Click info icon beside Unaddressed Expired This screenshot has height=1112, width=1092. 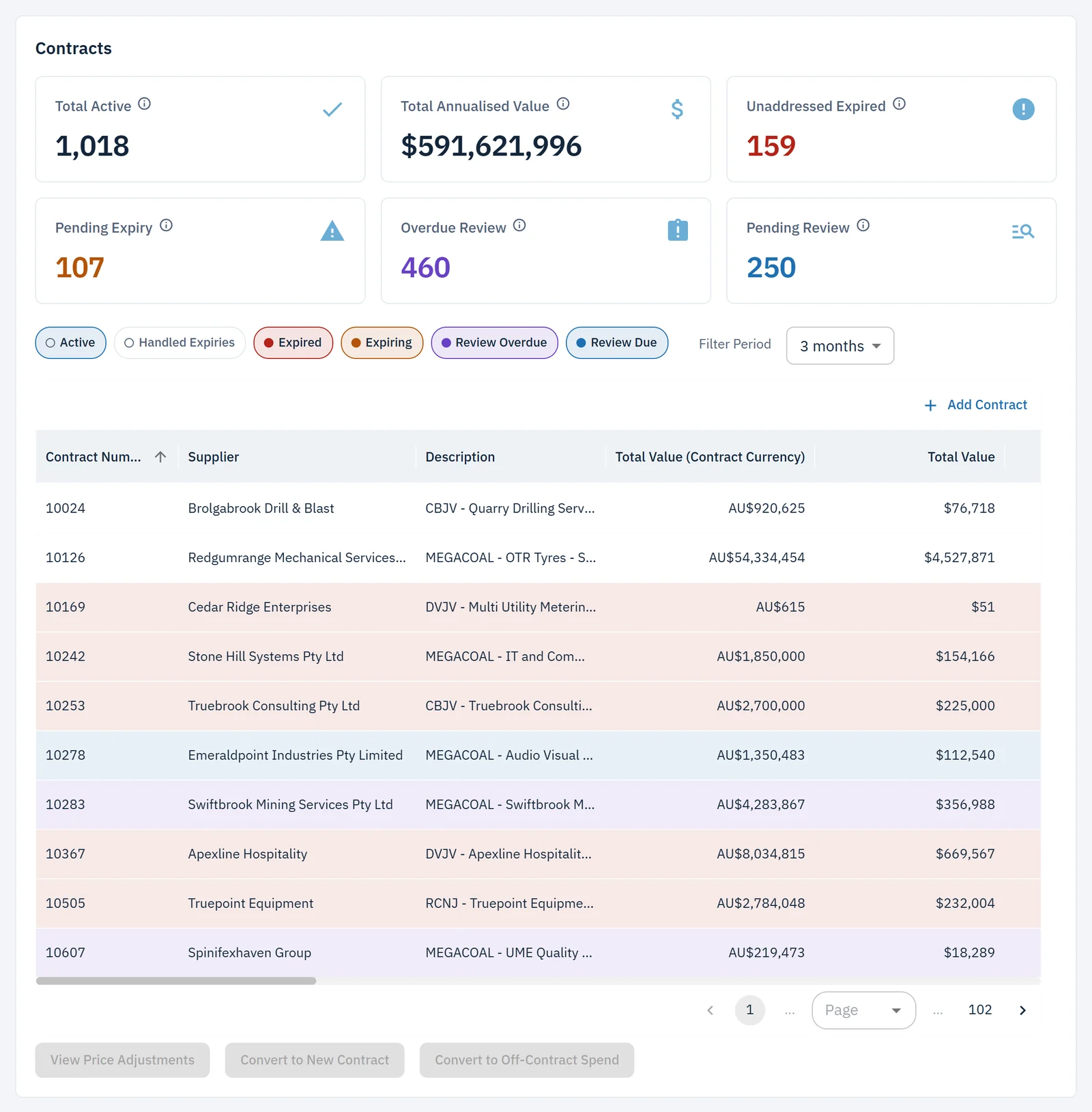click(900, 104)
